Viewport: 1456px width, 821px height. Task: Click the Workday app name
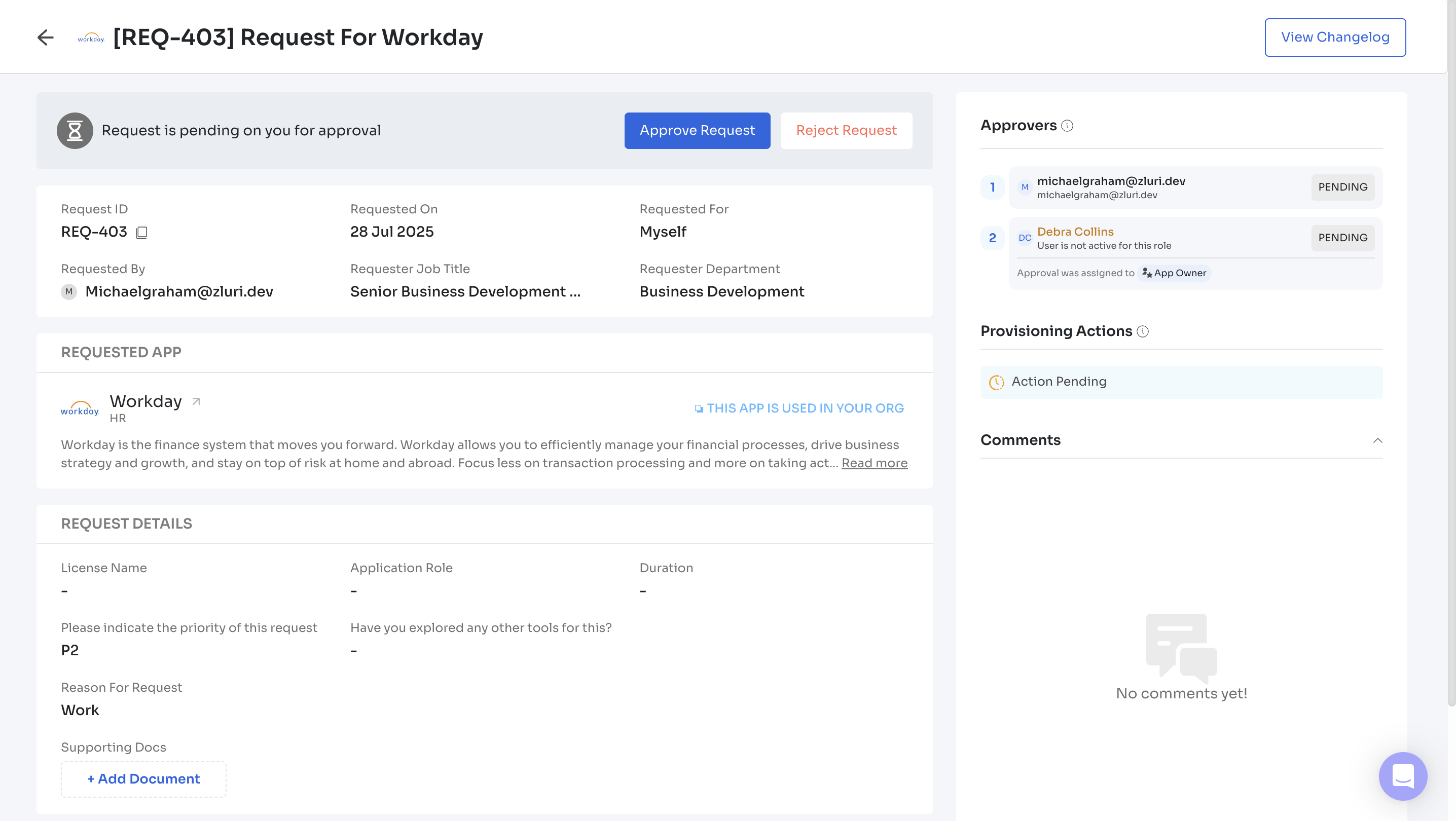(146, 401)
